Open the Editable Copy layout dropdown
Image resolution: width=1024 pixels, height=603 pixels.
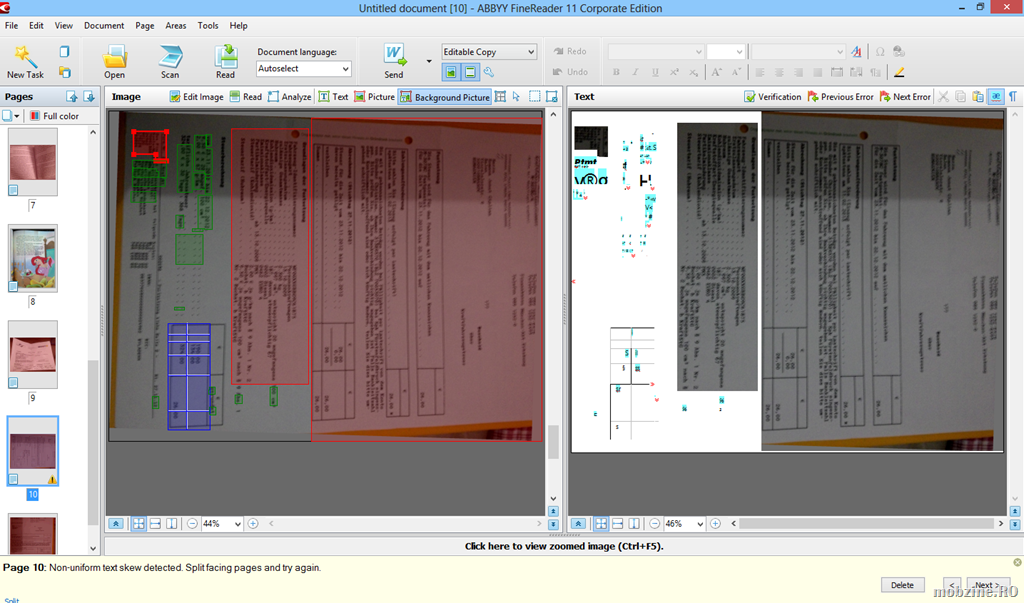click(x=489, y=52)
